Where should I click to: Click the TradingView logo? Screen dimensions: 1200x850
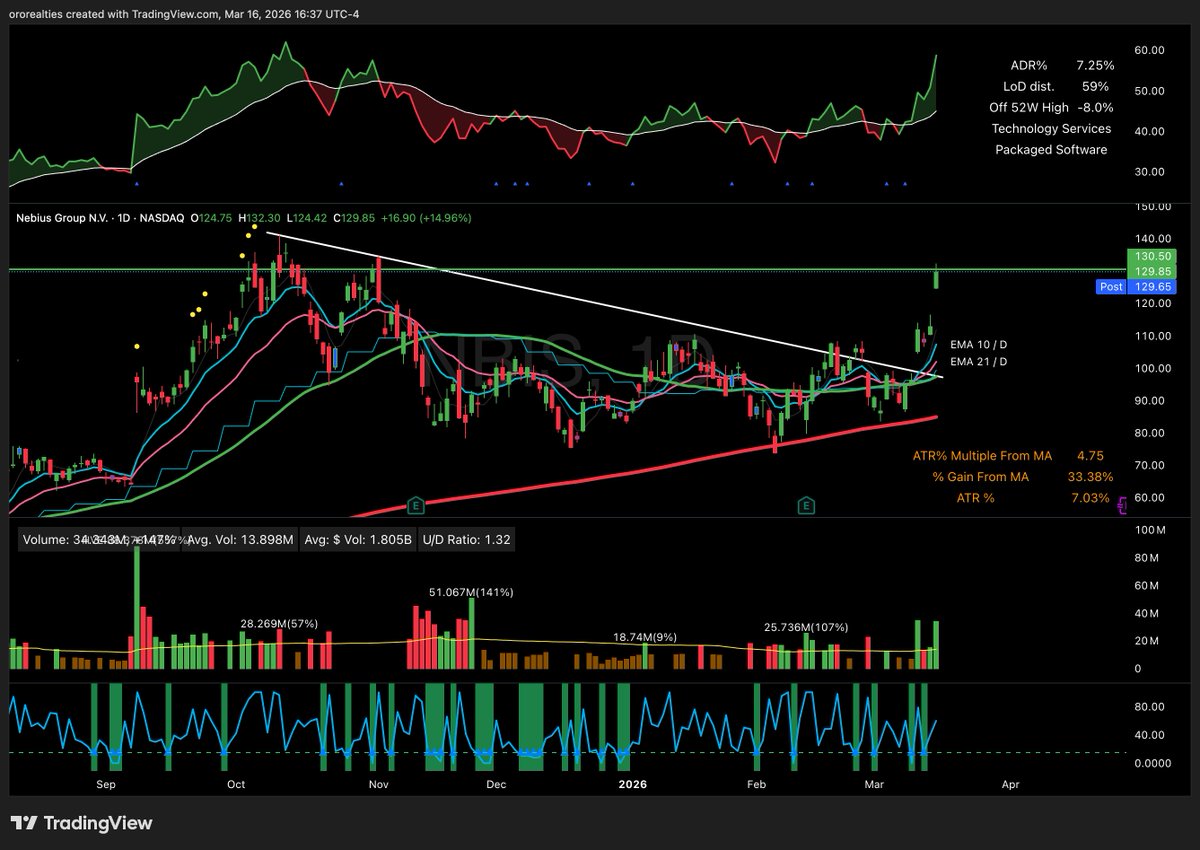82,823
